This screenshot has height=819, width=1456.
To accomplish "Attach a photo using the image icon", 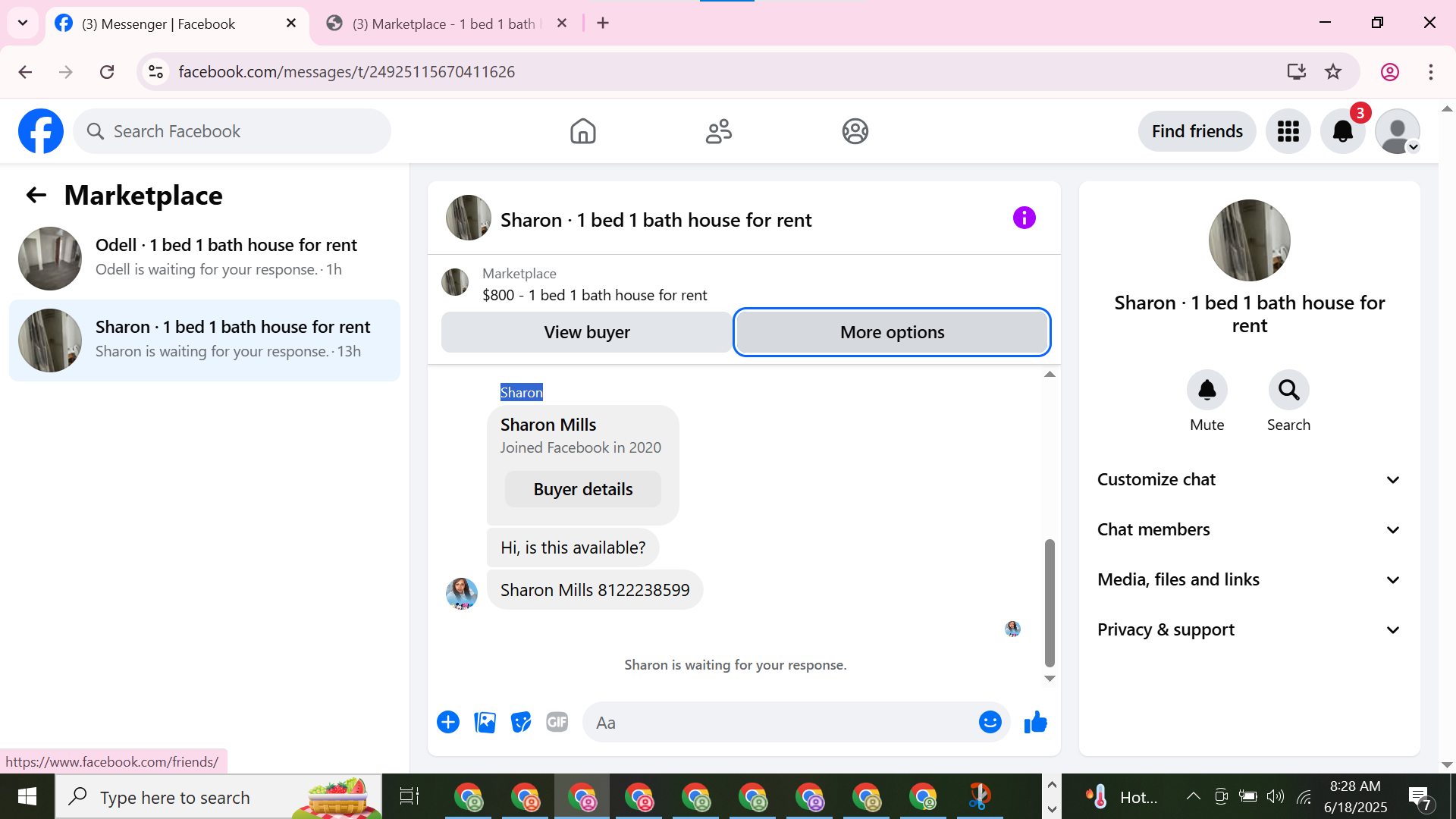I will coord(485,722).
